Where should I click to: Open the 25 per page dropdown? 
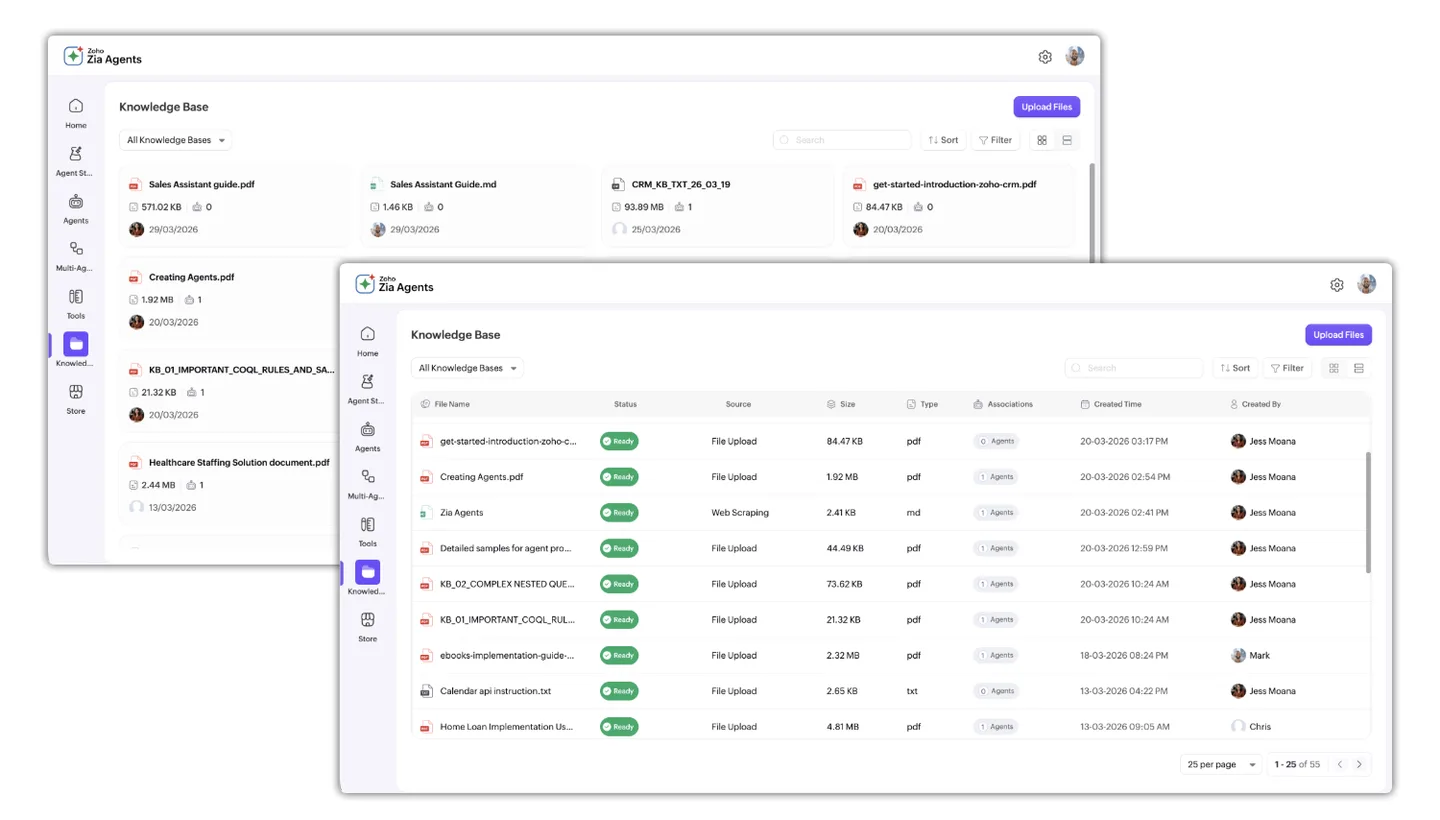tap(1221, 764)
